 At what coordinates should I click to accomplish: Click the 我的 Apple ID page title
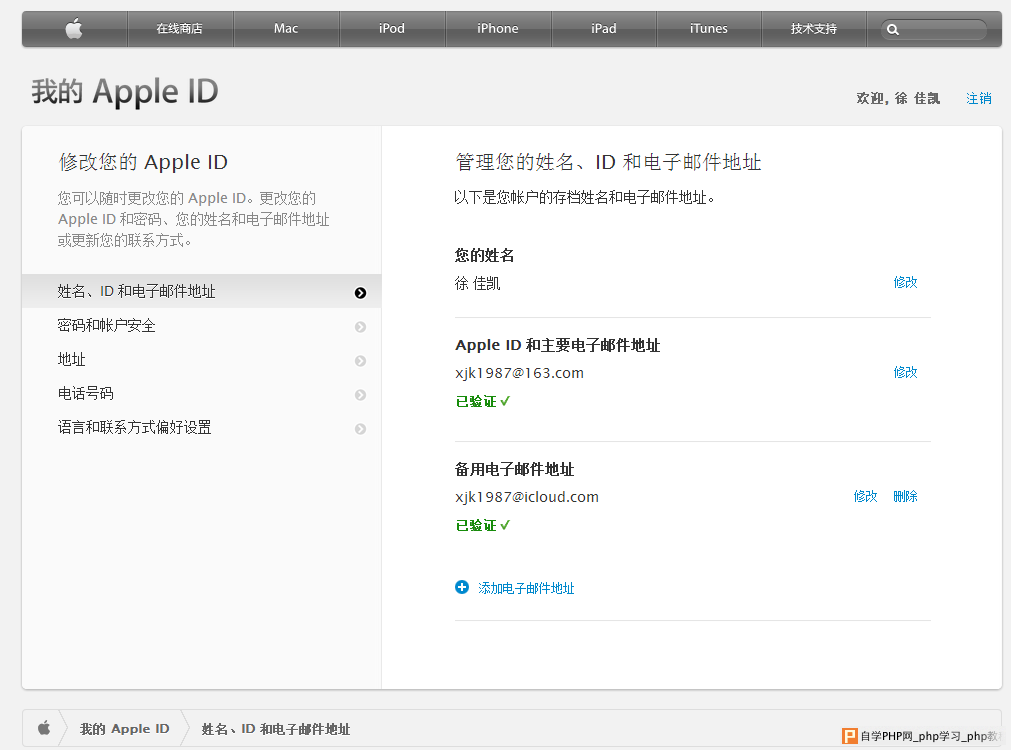point(125,92)
